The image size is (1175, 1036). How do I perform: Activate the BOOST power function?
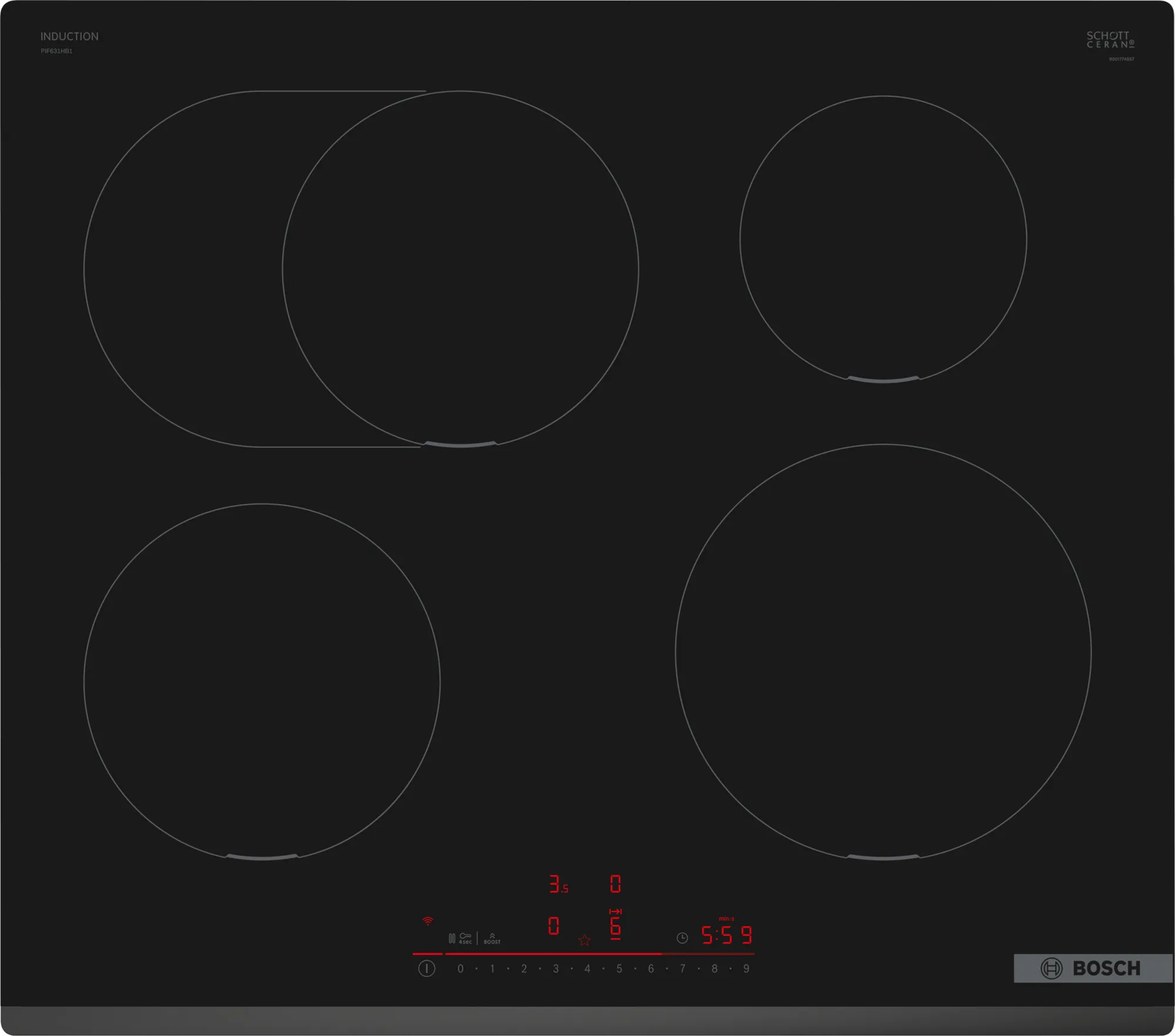click(x=492, y=938)
